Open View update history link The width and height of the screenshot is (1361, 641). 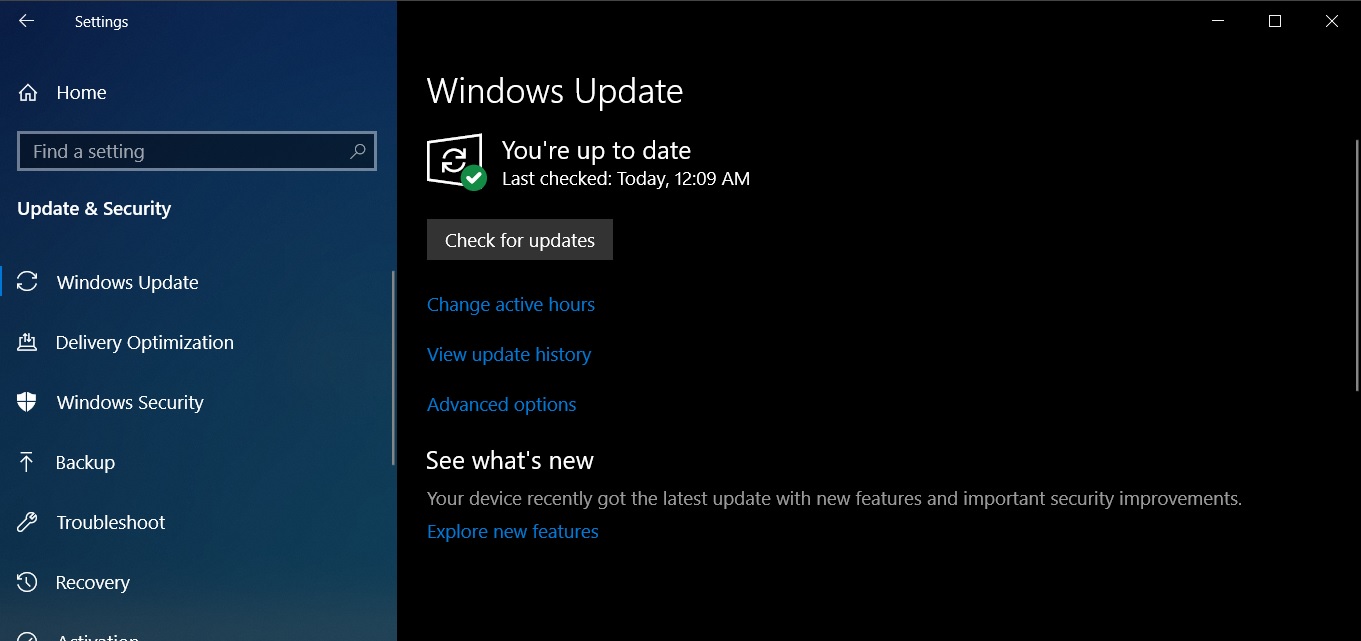(509, 355)
